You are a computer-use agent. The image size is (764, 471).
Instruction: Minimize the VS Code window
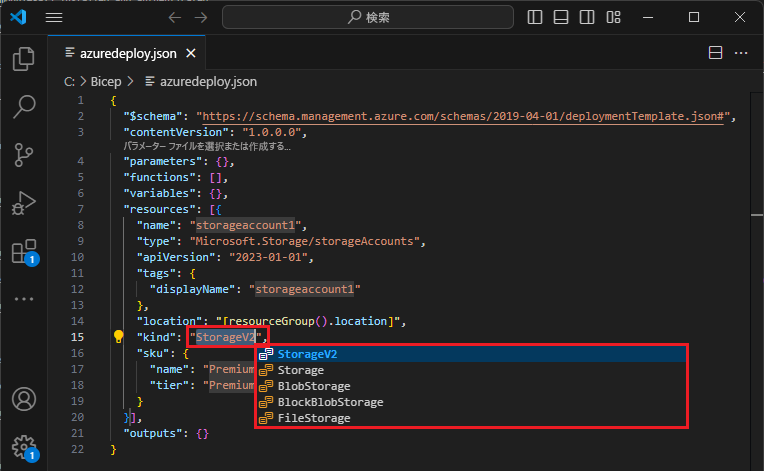pos(648,18)
